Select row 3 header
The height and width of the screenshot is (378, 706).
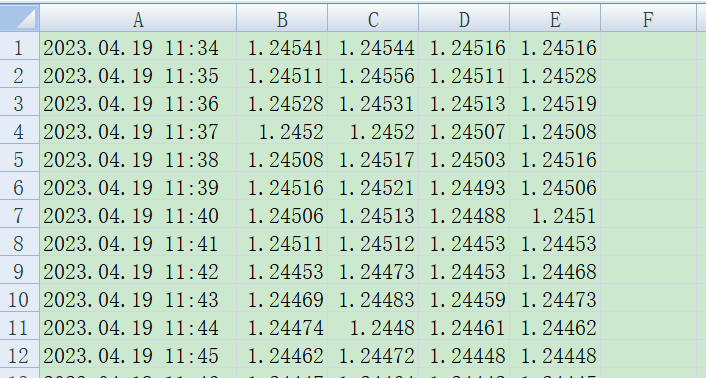(x=19, y=102)
